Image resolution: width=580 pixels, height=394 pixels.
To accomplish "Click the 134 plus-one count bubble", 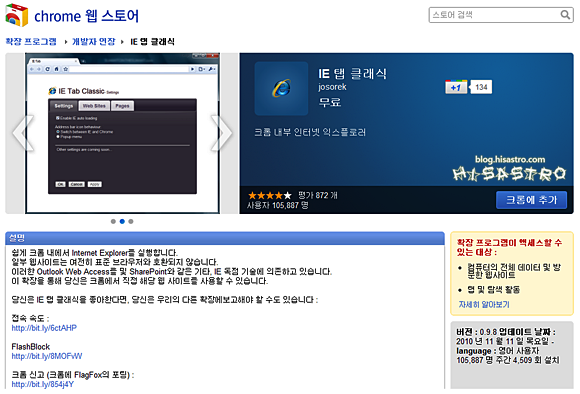I will (x=481, y=87).
